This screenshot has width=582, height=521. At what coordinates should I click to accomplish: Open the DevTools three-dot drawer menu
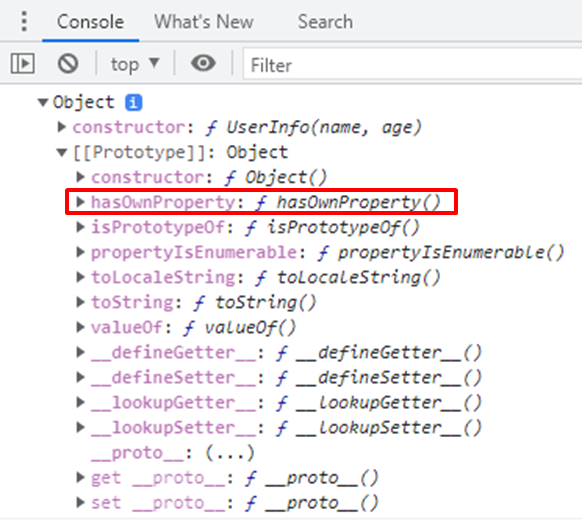(x=24, y=22)
